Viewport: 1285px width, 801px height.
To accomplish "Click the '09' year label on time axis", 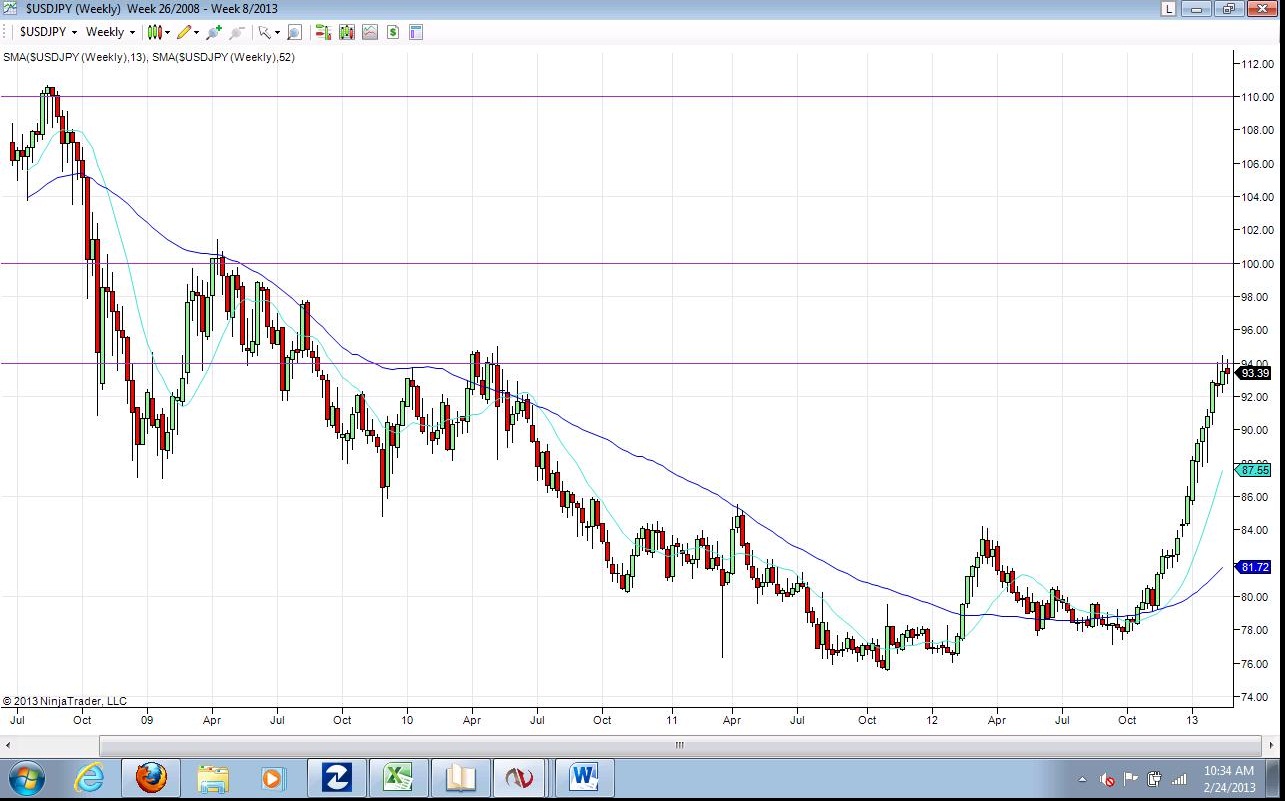I will pos(147,720).
